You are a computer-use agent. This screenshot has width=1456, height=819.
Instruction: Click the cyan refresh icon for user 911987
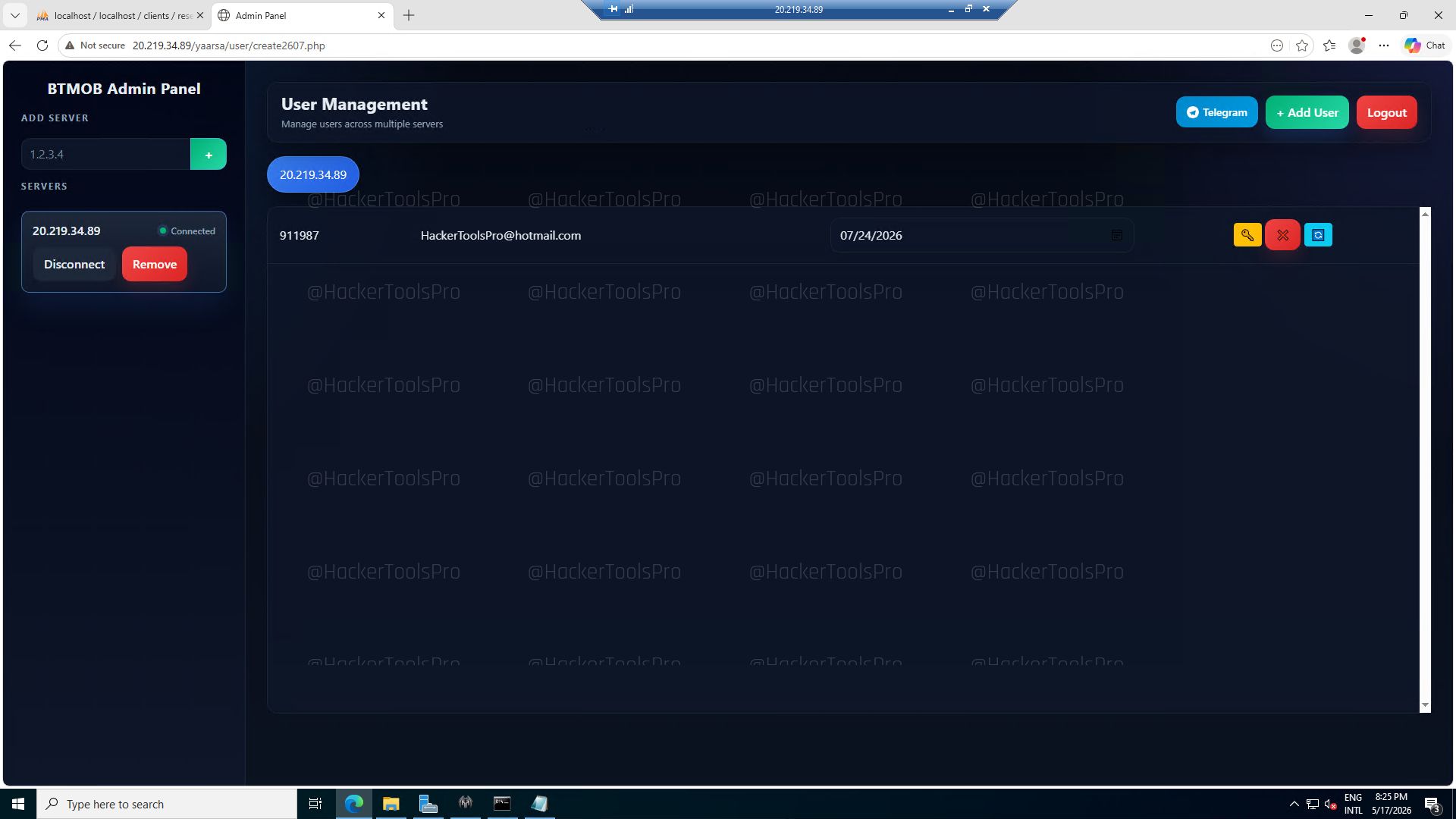pos(1318,235)
